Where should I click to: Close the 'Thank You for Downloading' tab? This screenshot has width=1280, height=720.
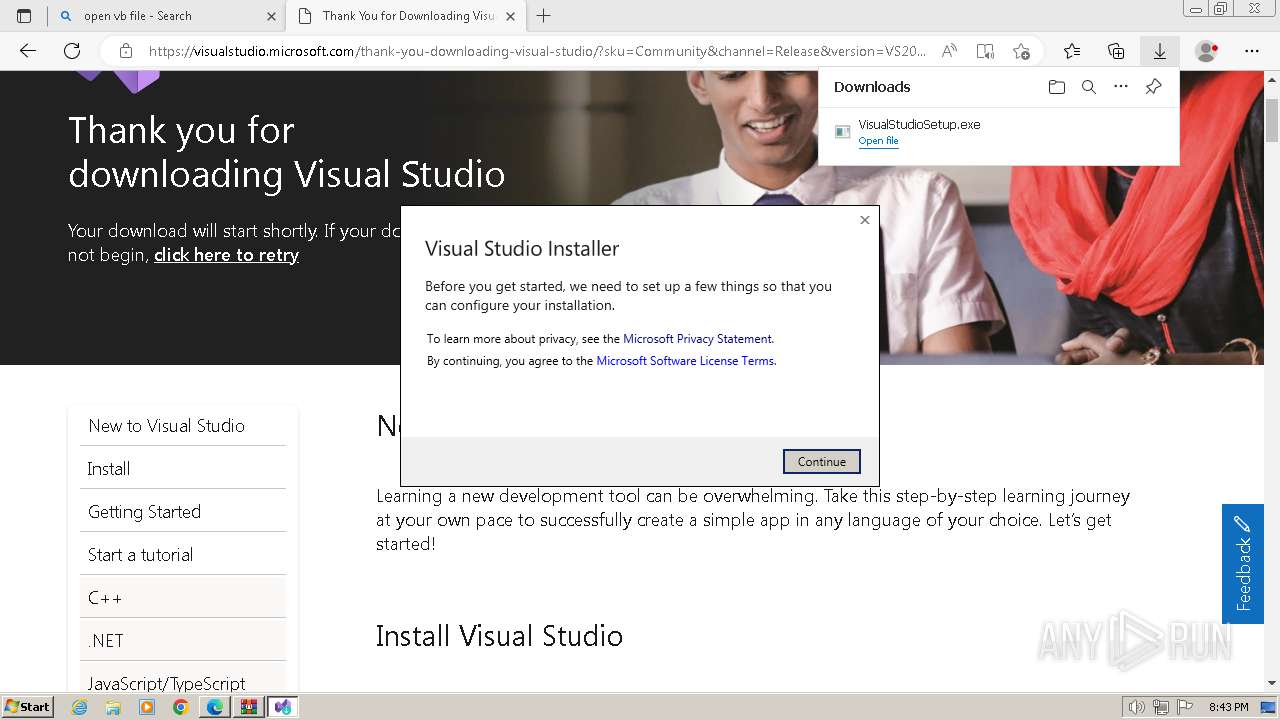511,16
